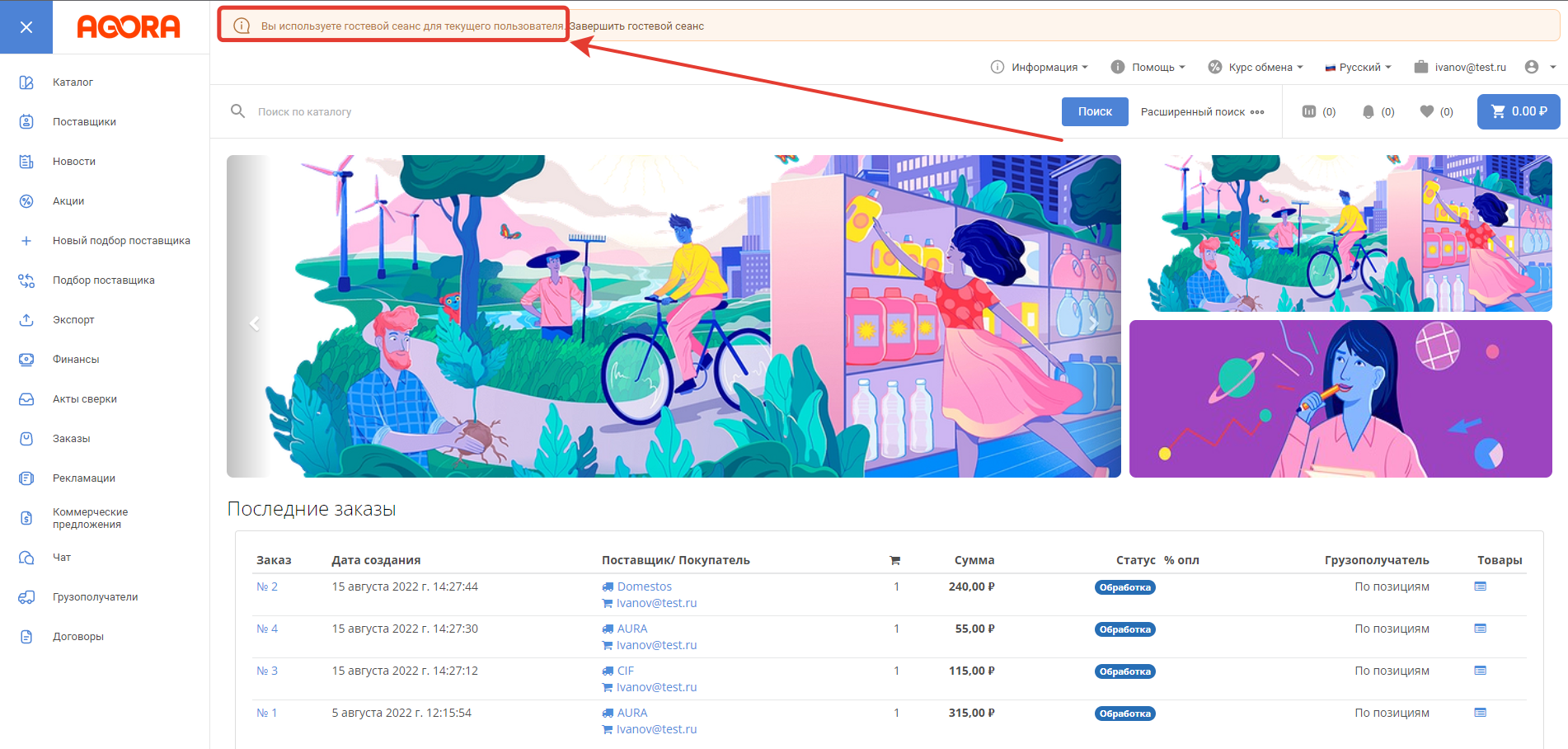Viewport: 1568px width, 749px height.
Task: Close the sidebar with the X icon
Action: pos(26,27)
